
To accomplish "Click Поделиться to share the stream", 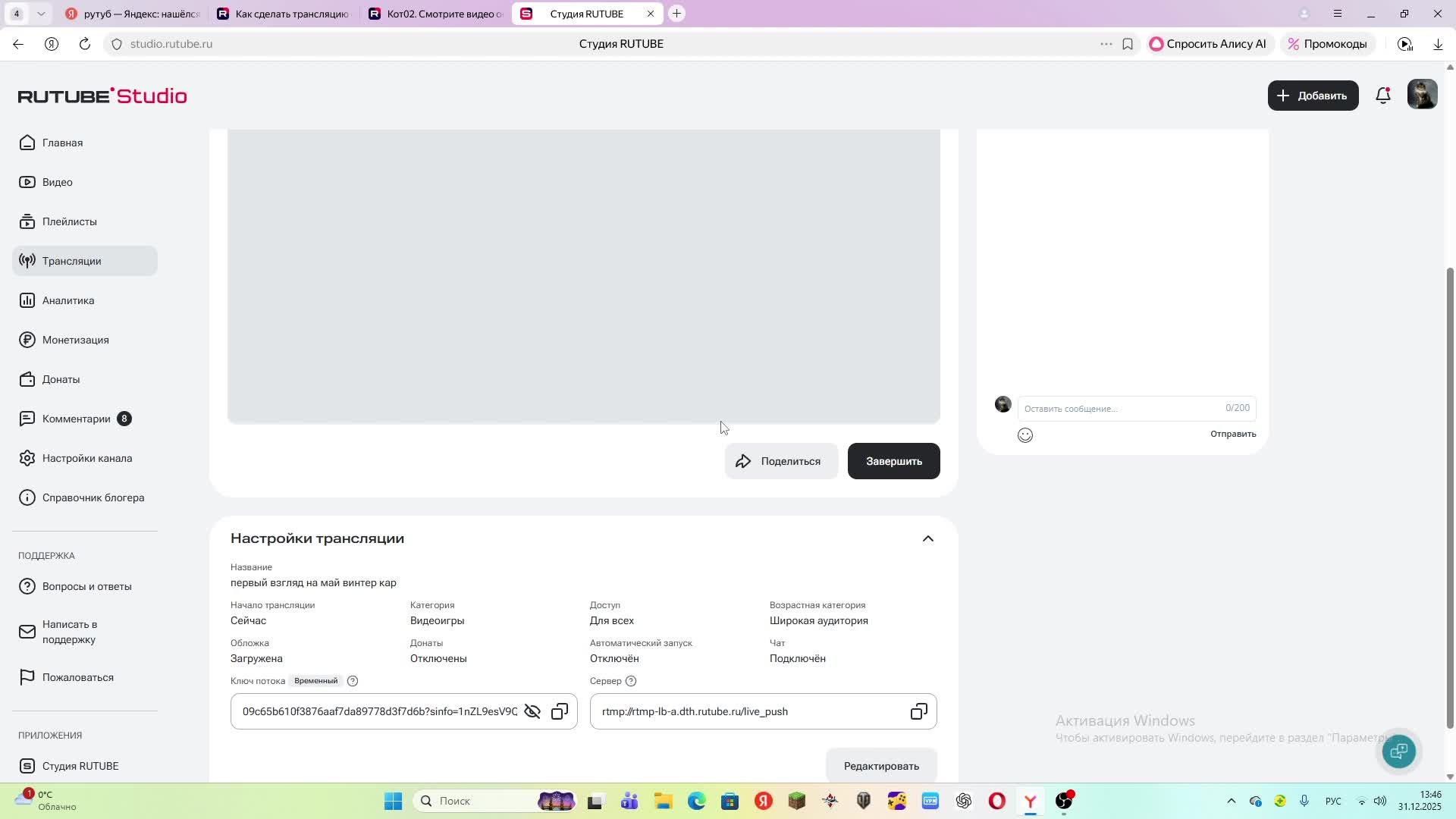I will point(780,461).
